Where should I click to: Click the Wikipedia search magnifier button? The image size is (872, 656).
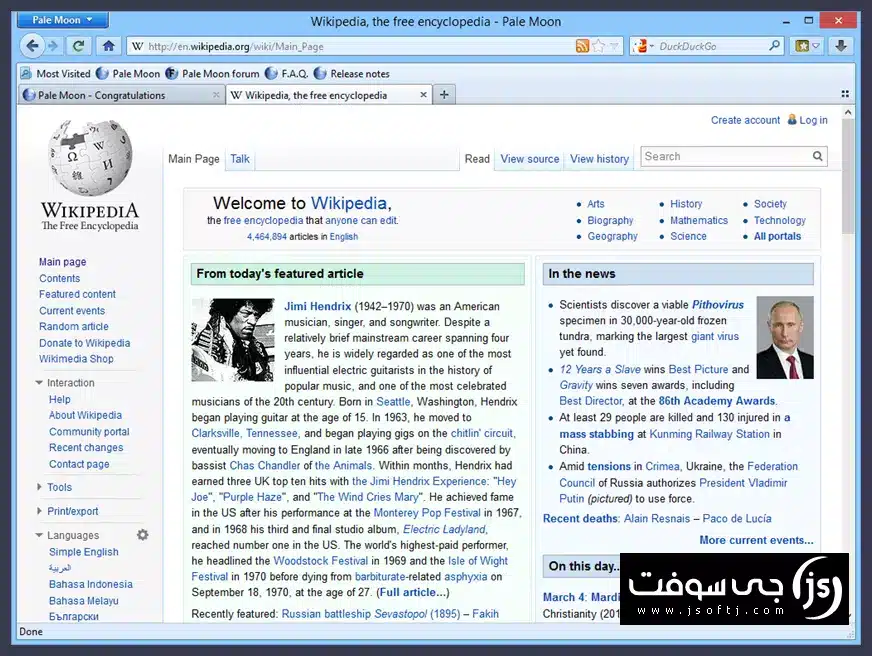coord(818,157)
